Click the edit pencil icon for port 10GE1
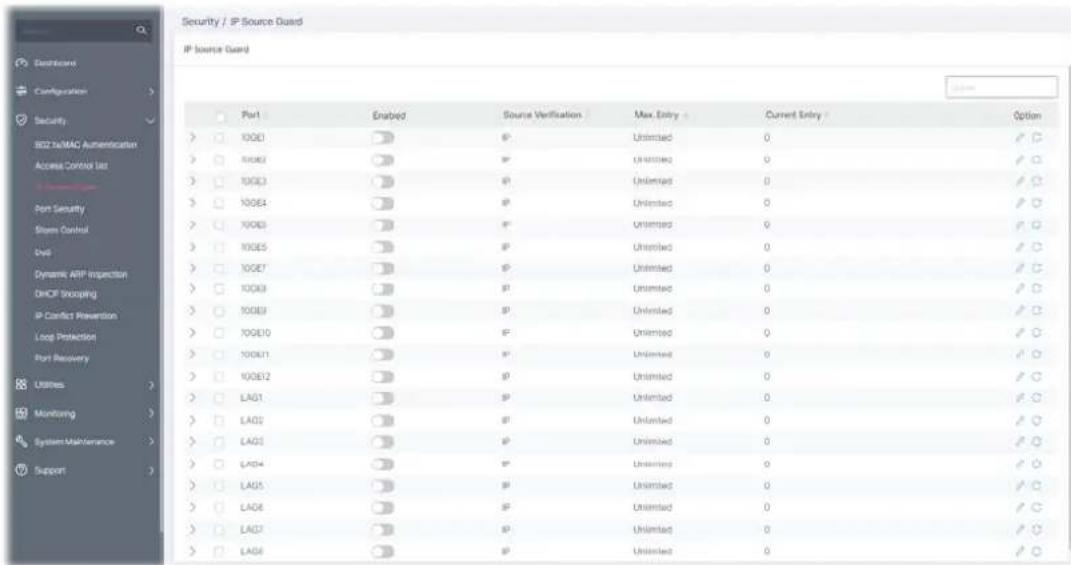The width and height of the screenshot is (1071, 565). pos(1019,138)
